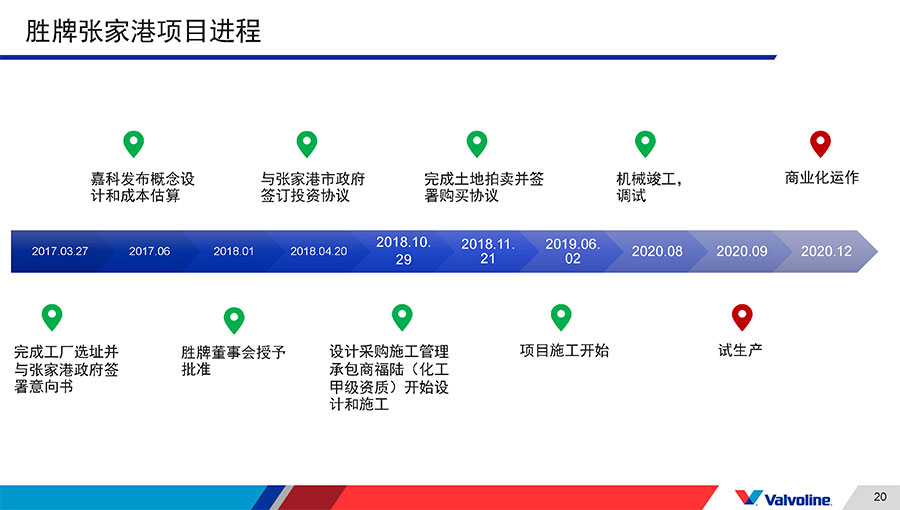Image resolution: width=900 pixels, height=510 pixels.
Task: Select the 2018.11.21 timeline segment
Action: point(488,251)
